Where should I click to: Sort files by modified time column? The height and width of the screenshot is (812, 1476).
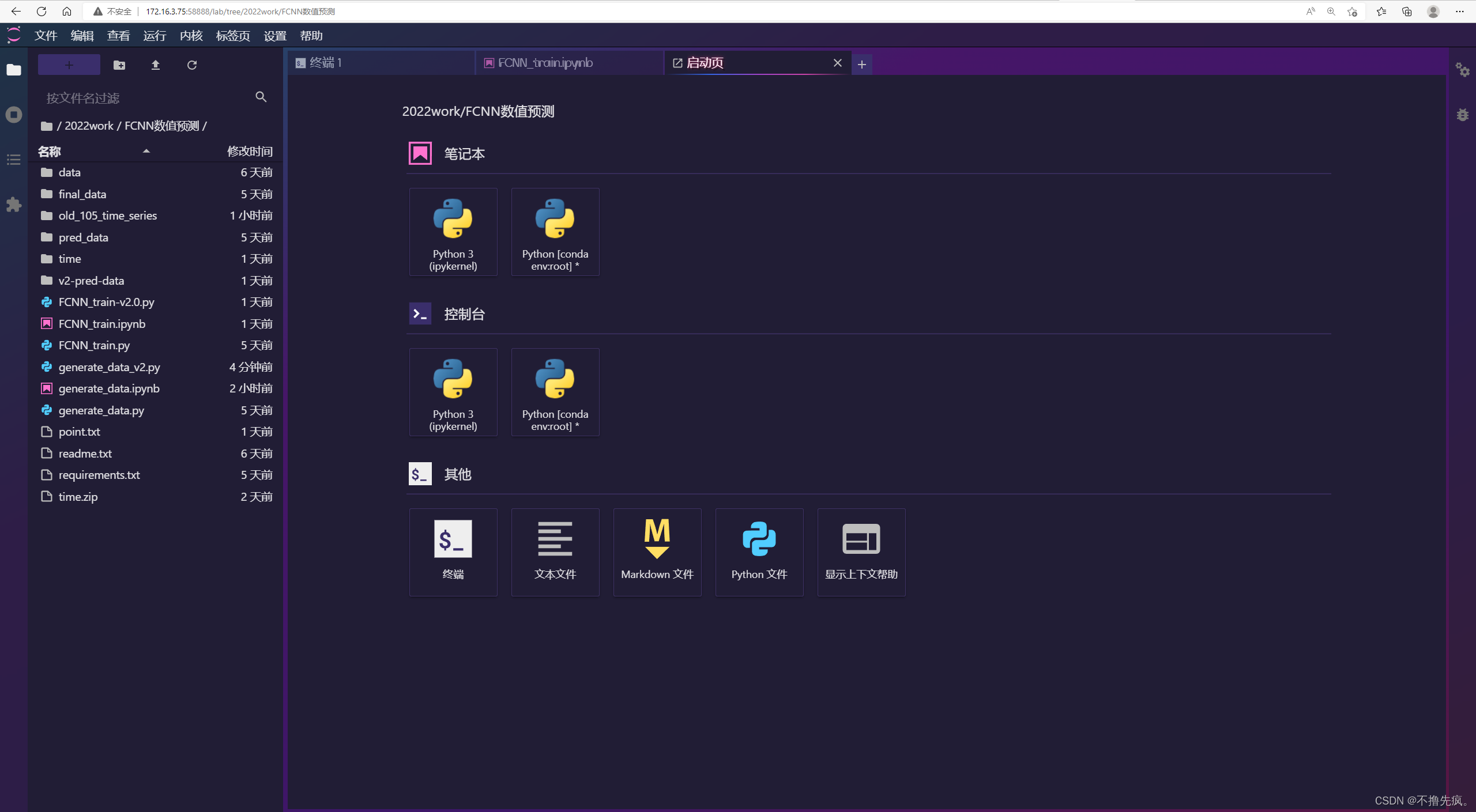(249, 152)
